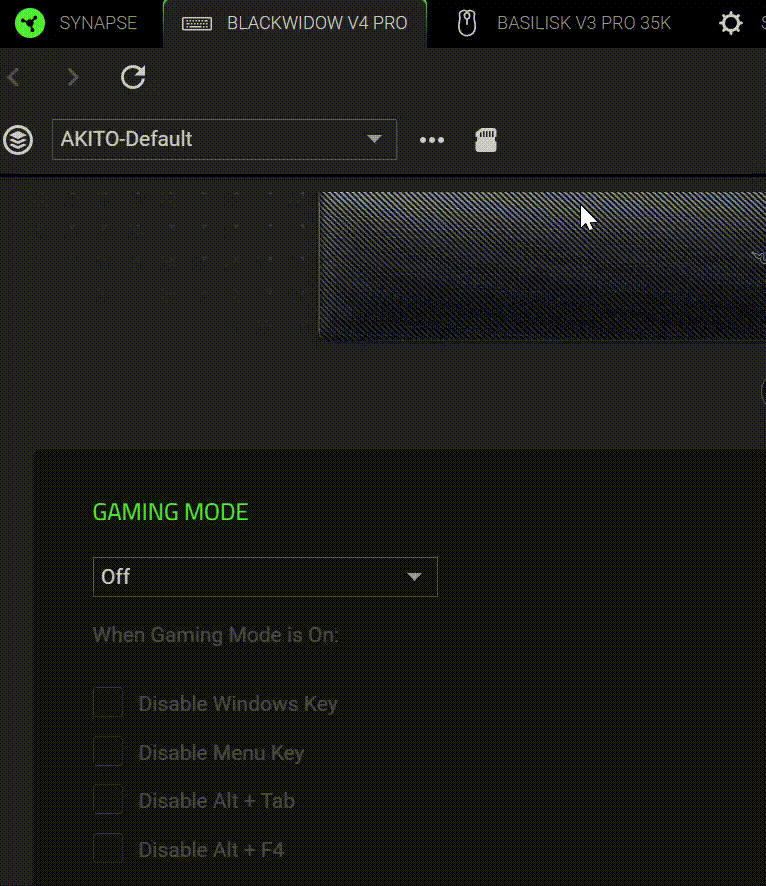Click the onboard memory card icon
Screen dimensions: 766x886
tap(486, 140)
